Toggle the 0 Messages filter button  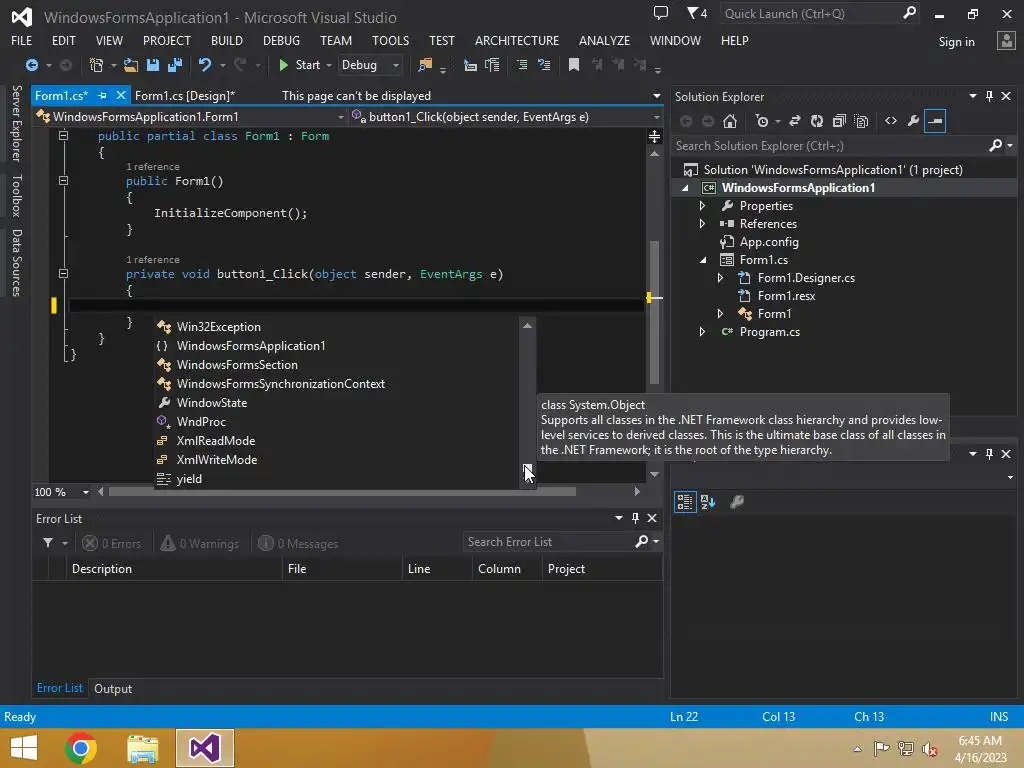pyautogui.click(x=298, y=543)
